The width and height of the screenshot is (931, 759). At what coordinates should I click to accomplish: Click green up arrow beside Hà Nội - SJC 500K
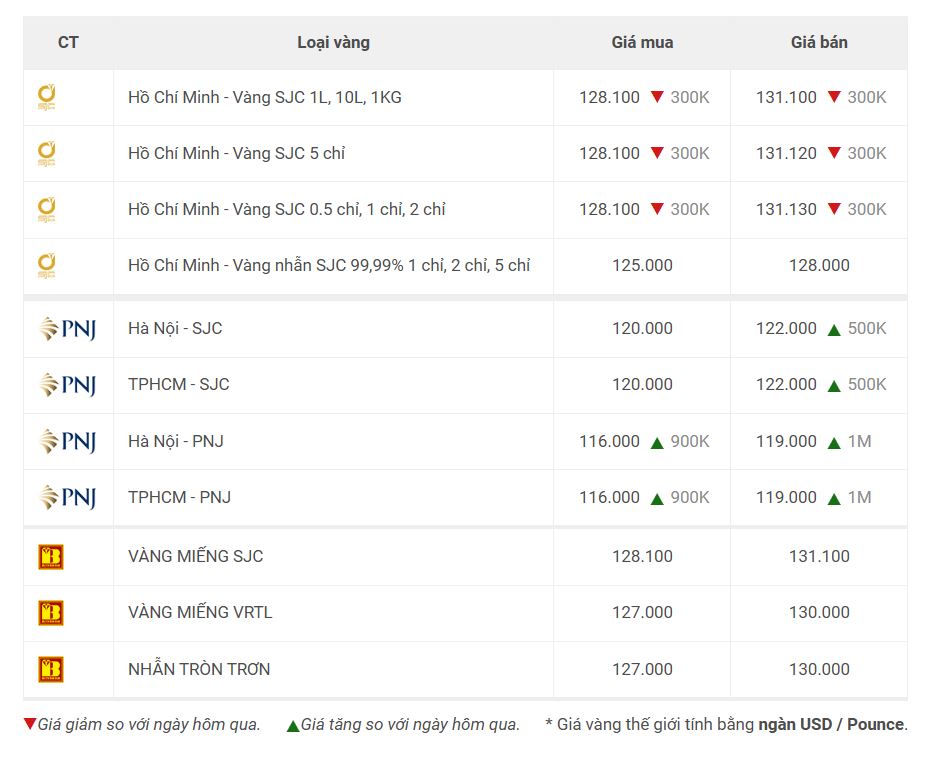pyautogui.click(x=834, y=329)
